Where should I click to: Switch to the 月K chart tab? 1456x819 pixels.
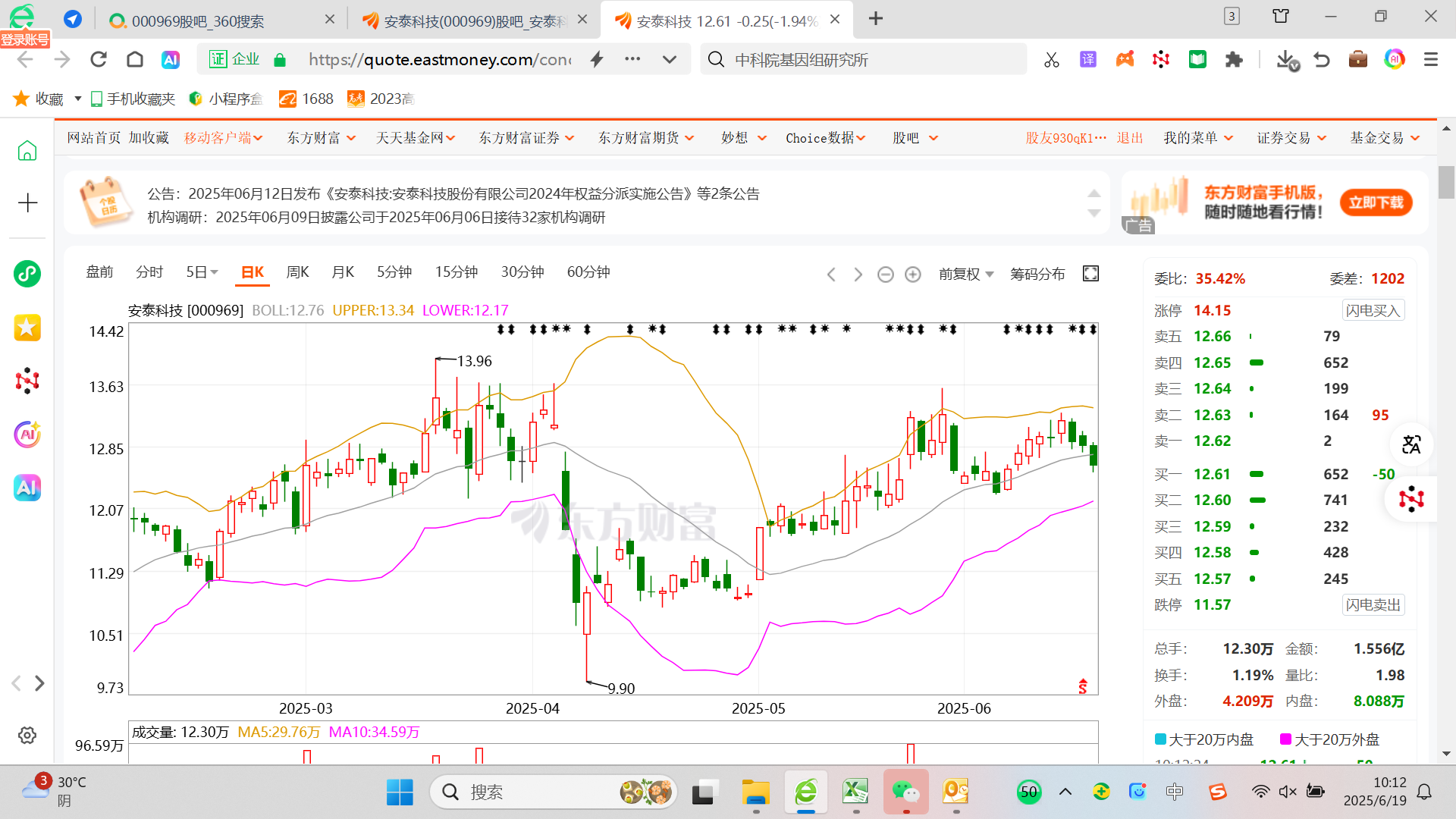pos(343,272)
